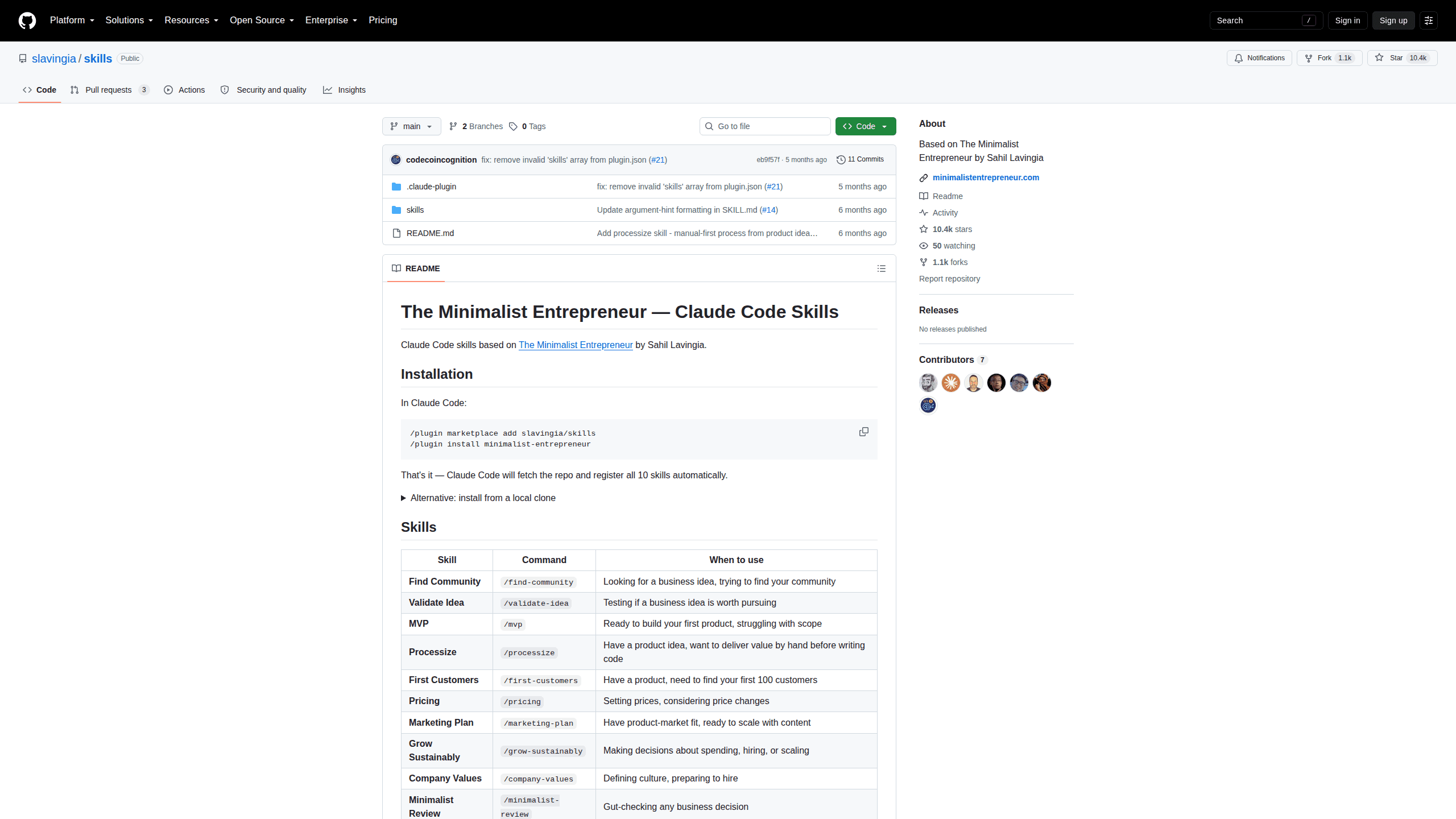Screen dimensions: 1456x819
Task: Click the GitHub logo home icon
Action: [27, 20]
